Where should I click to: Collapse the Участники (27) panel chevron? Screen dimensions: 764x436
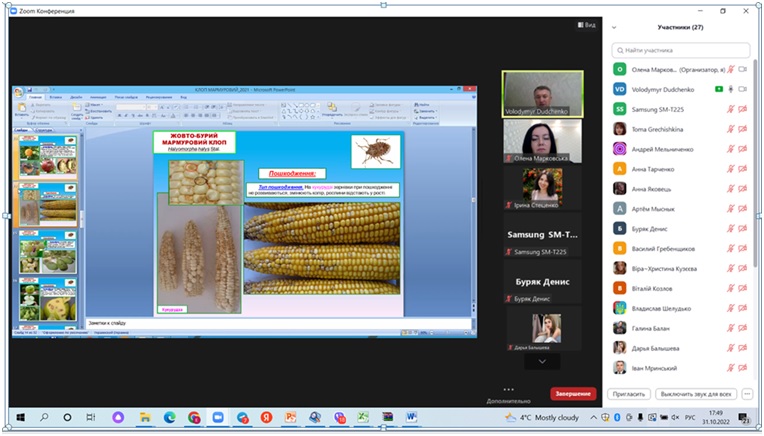(x=614, y=28)
